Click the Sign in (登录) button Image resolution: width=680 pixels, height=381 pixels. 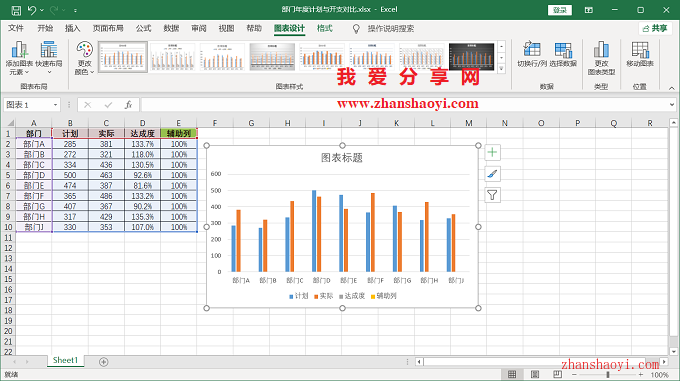pyautogui.click(x=560, y=10)
